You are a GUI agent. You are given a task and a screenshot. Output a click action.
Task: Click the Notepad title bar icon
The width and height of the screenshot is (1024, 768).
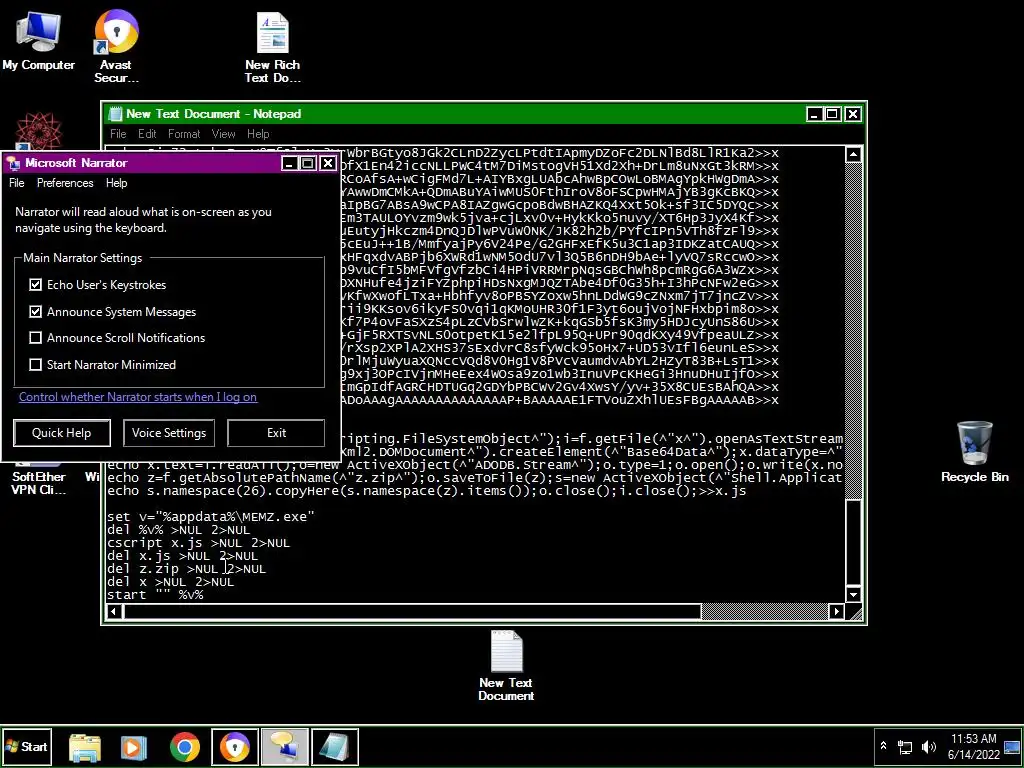pyautogui.click(x=116, y=114)
